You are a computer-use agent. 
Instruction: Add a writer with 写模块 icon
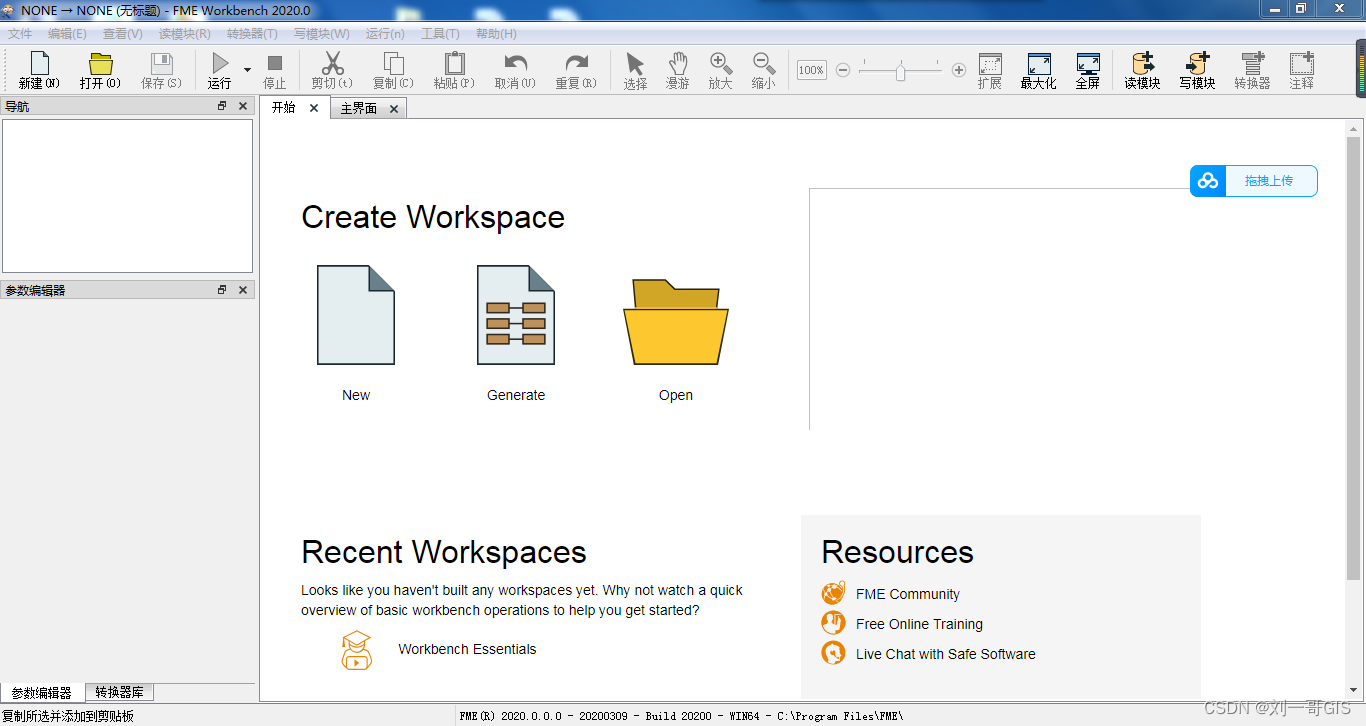click(1197, 64)
